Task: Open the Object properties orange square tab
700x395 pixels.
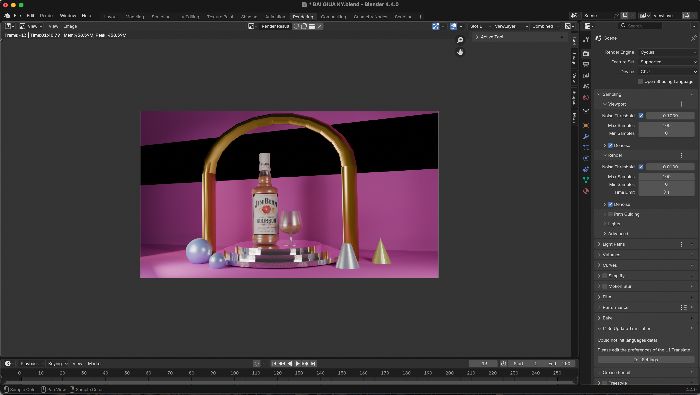Action: (x=586, y=125)
